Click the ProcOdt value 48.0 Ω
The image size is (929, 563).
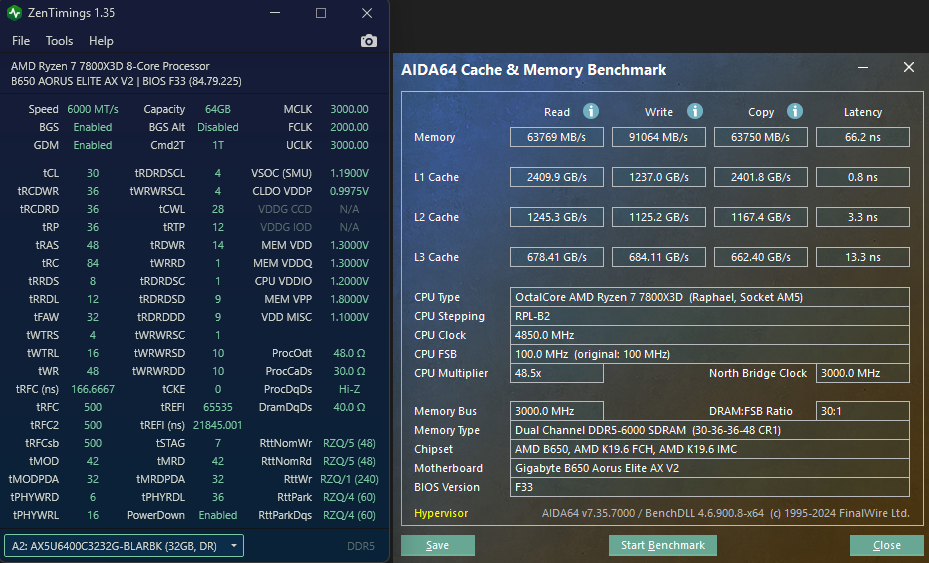349,353
